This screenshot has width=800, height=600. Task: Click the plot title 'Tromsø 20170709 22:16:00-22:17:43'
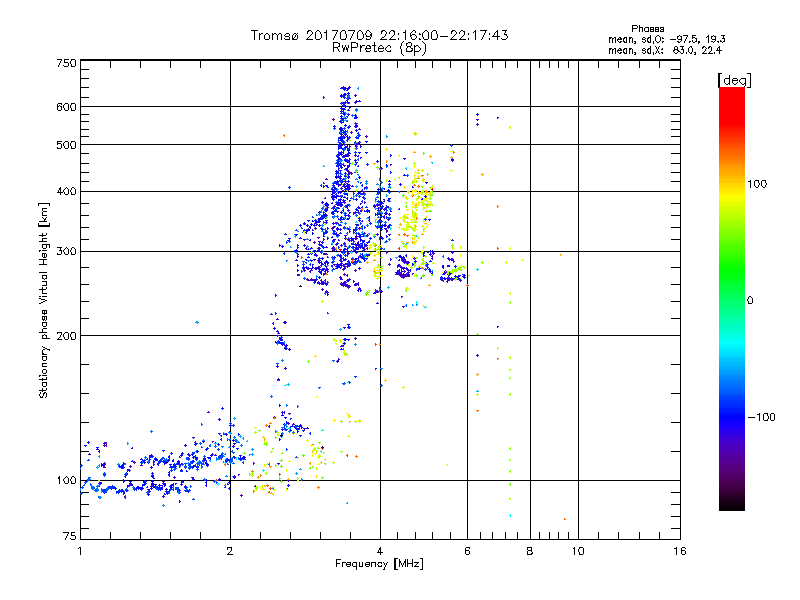pyautogui.click(x=379, y=35)
